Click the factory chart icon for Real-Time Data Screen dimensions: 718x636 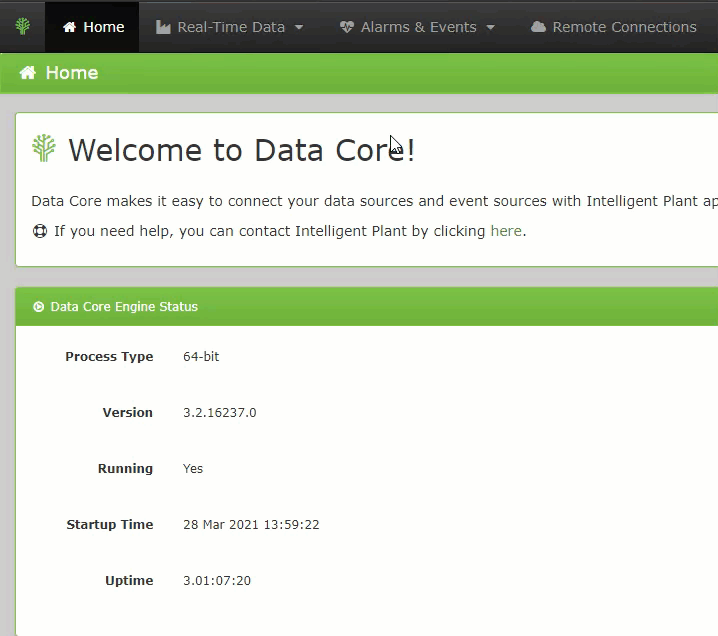pyautogui.click(x=163, y=27)
